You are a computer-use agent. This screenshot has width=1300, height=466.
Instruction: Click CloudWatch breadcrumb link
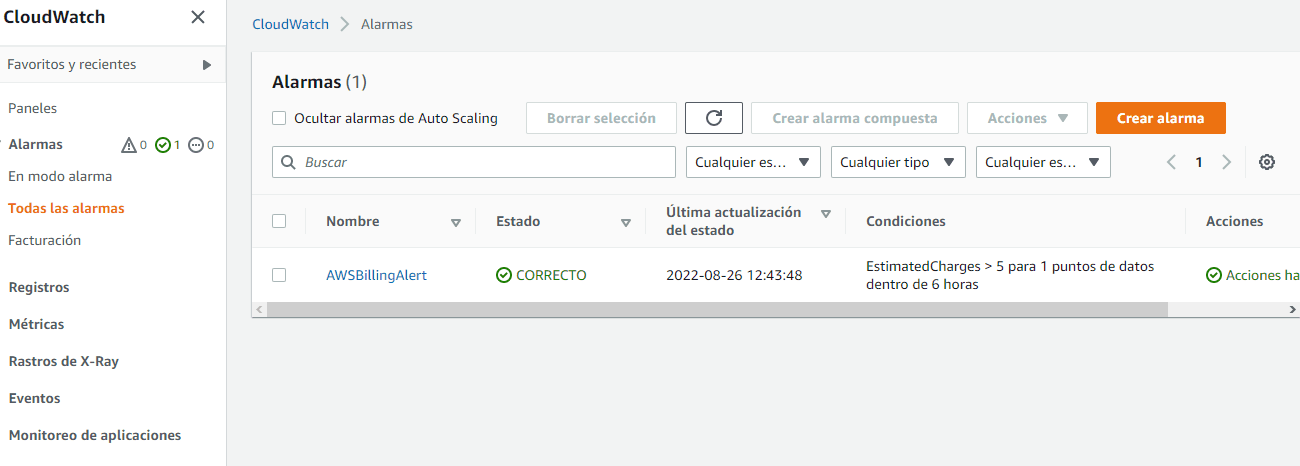point(290,24)
